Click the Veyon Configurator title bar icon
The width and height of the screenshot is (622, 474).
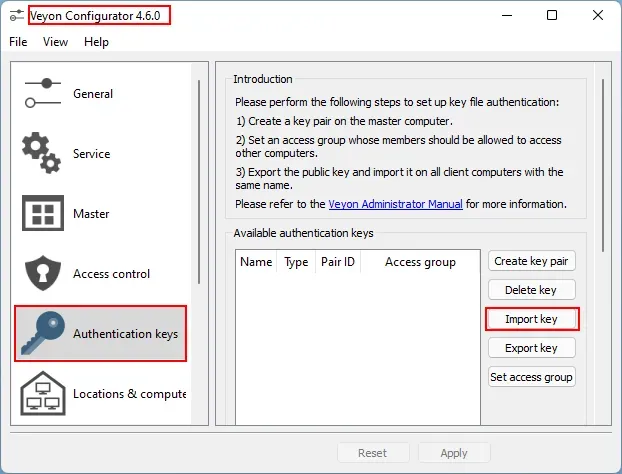click(x=18, y=15)
